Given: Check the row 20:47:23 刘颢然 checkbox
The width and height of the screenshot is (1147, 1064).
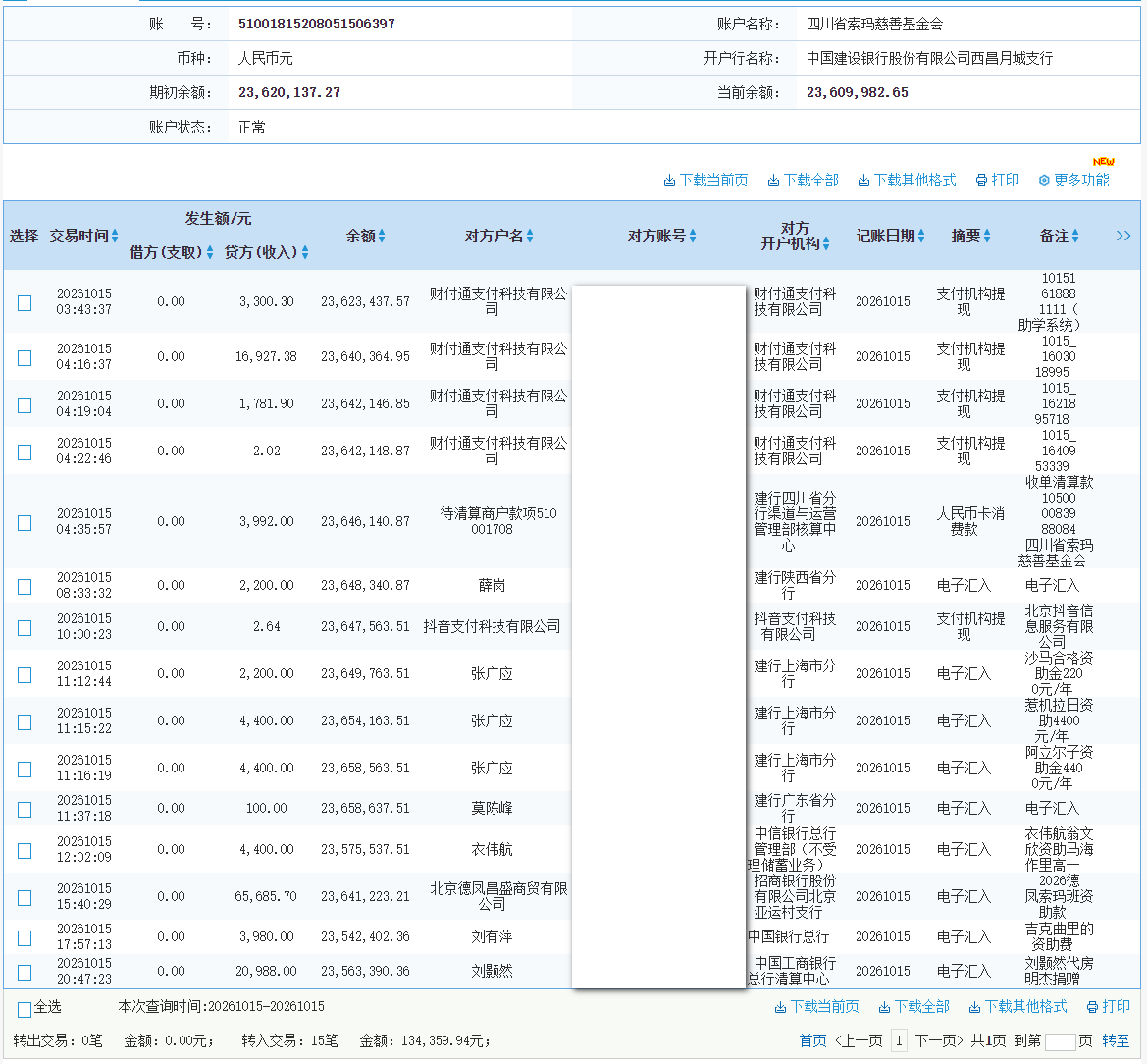Looking at the screenshot, I should (25, 973).
